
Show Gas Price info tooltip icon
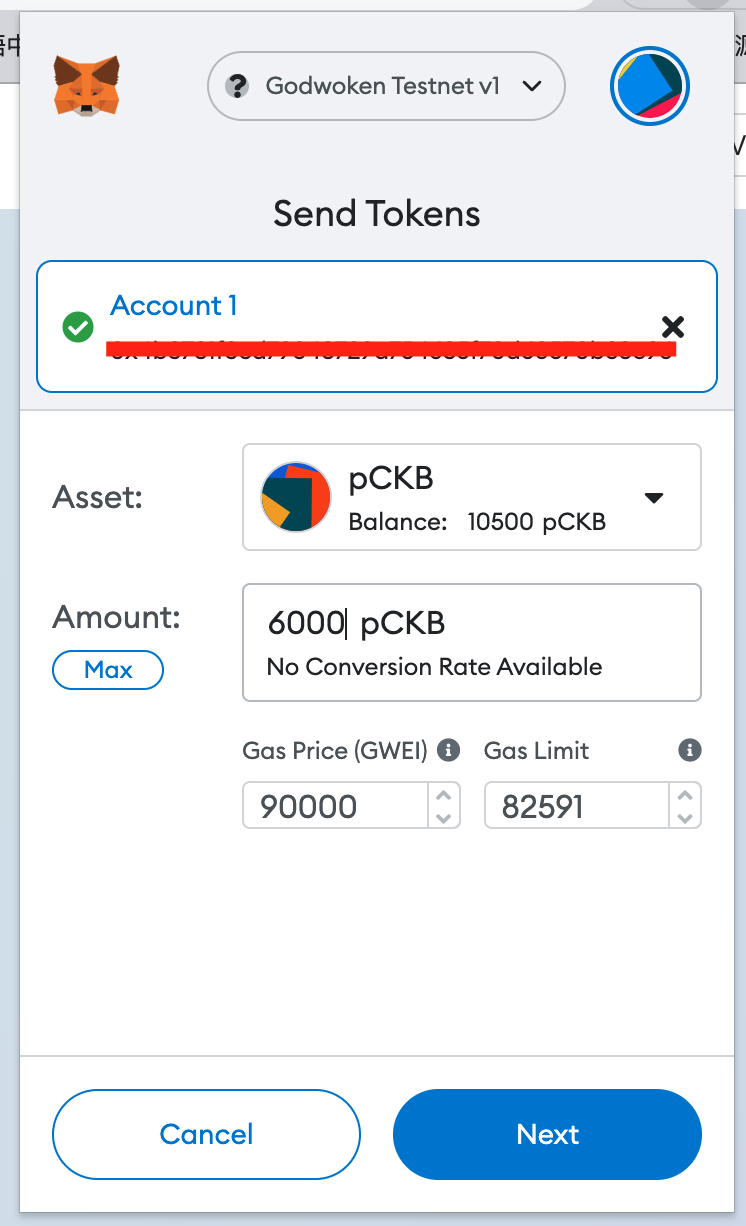tap(449, 749)
